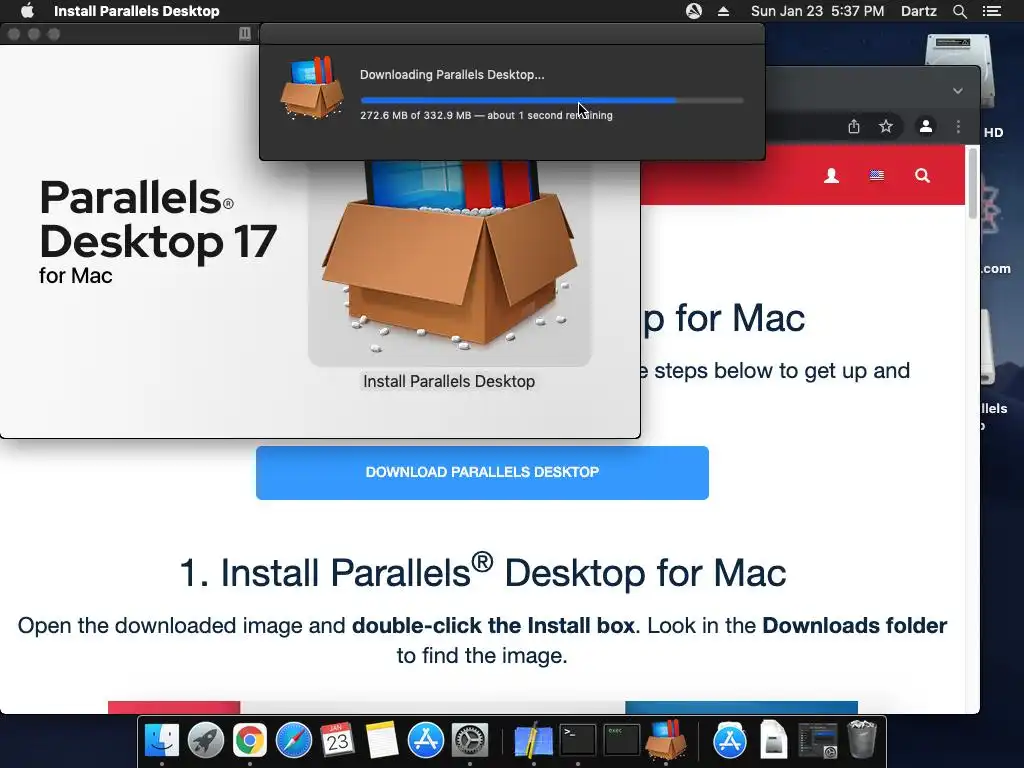Open Install Parallels Desktop app menu
The height and width of the screenshot is (768, 1024).
pyautogui.click(x=136, y=11)
